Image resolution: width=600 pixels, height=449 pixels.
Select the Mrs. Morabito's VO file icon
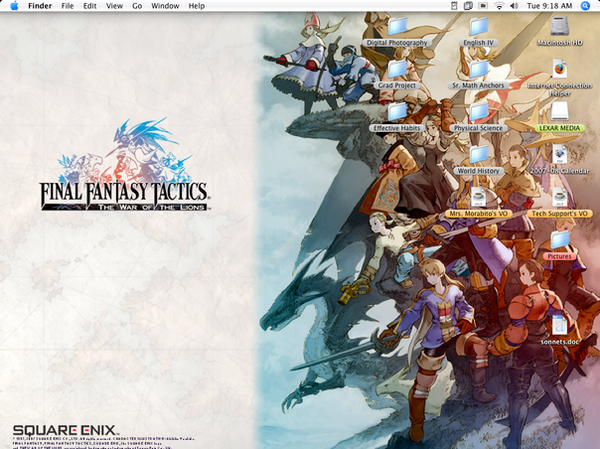(x=479, y=198)
